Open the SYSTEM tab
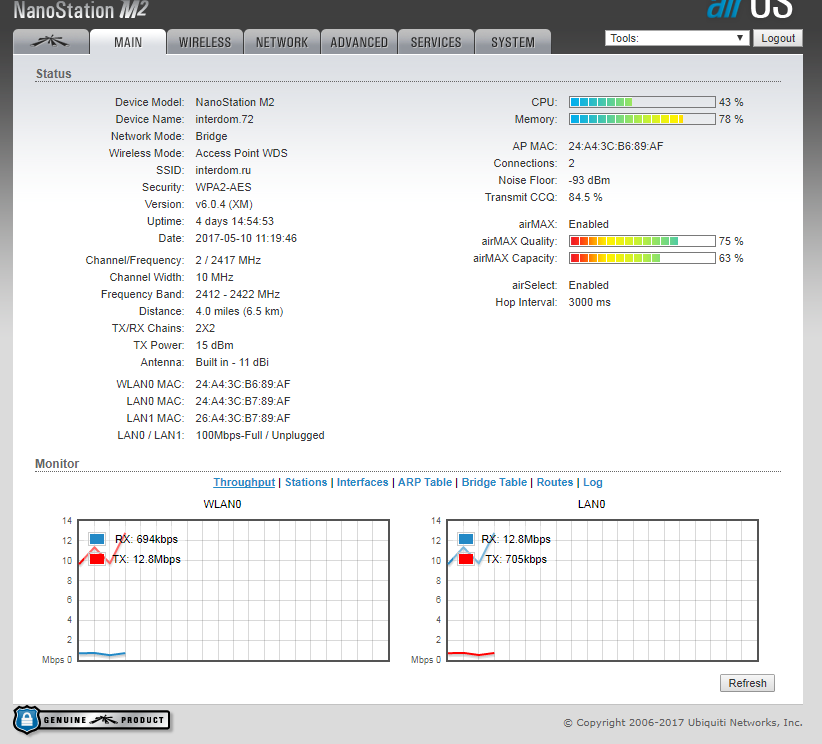 click(x=513, y=42)
